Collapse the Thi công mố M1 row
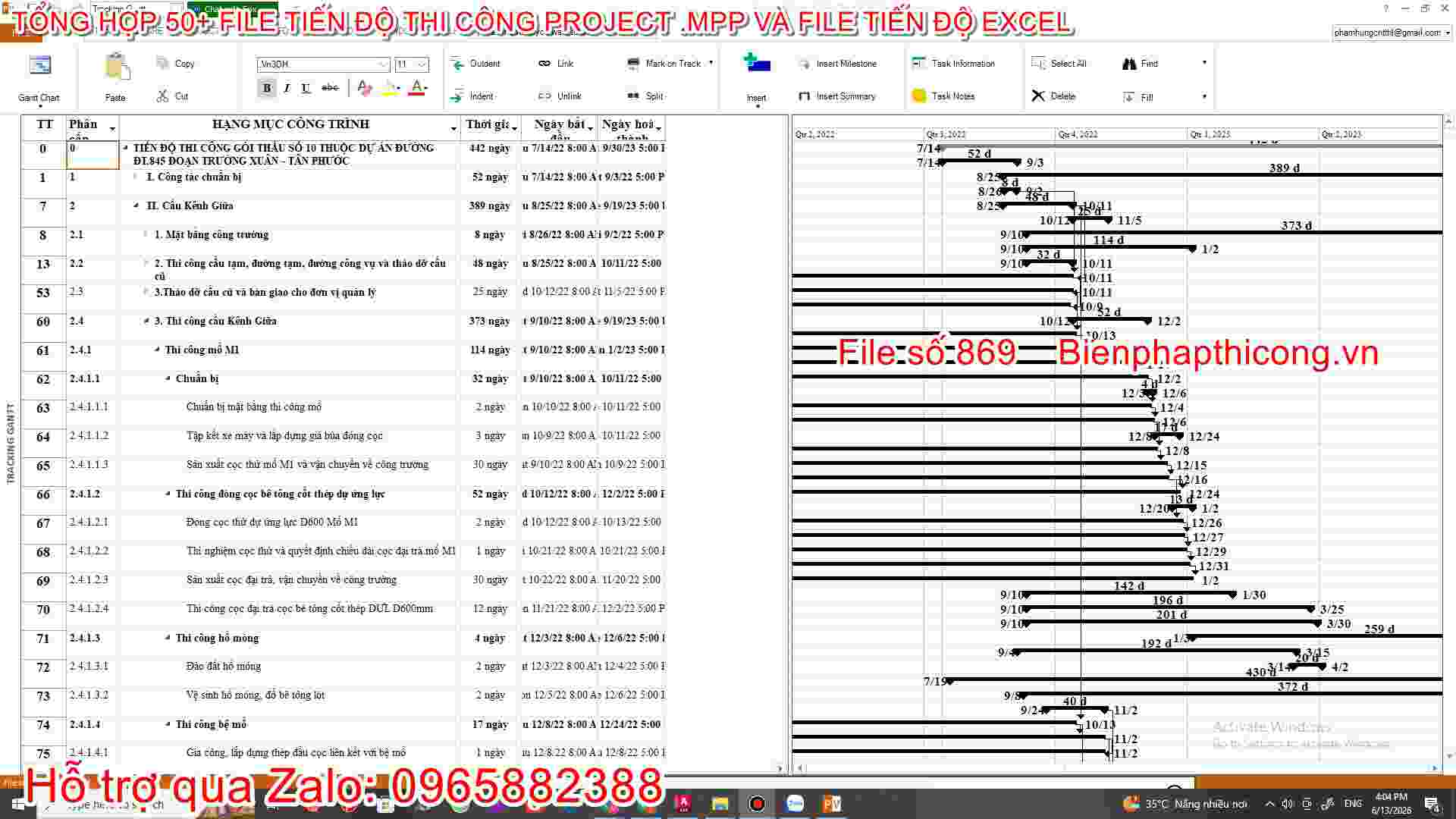Screen dimensions: 1456x819 [157, 350]
